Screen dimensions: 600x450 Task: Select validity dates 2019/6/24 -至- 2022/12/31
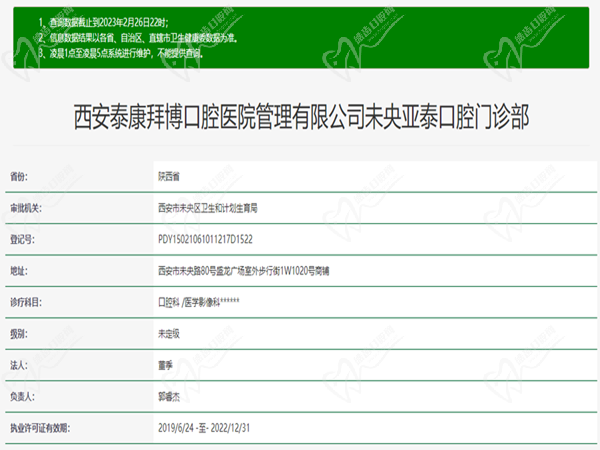click(x=204, y=428)
